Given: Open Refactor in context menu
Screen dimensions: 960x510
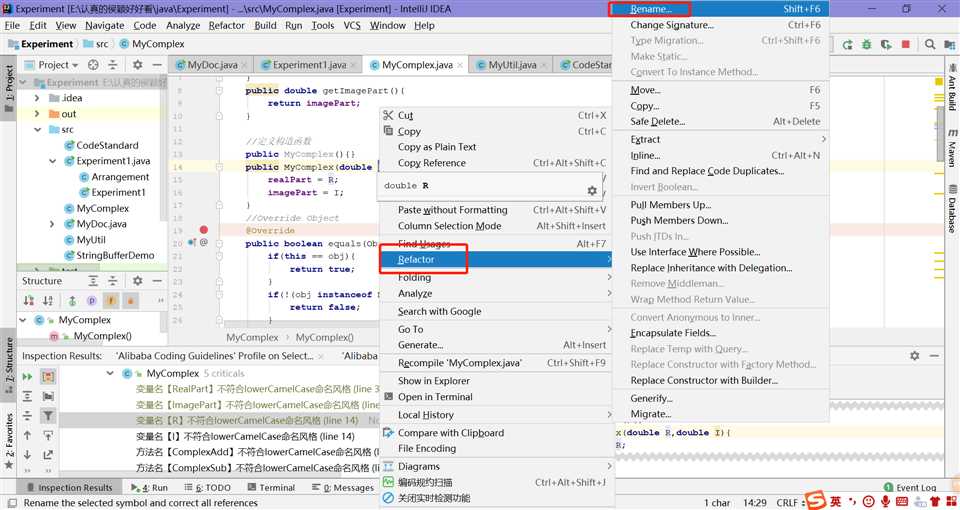Looking at the screenshot, I should 496,260.
